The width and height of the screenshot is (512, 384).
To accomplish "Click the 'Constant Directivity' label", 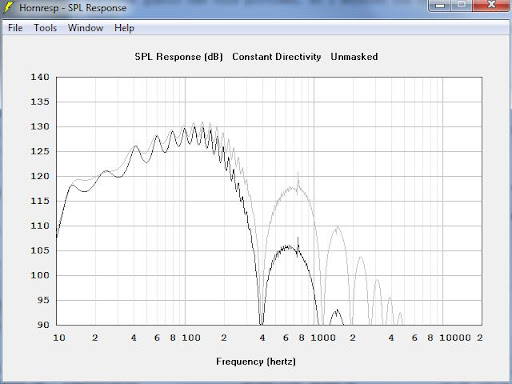I will point(277,57).
